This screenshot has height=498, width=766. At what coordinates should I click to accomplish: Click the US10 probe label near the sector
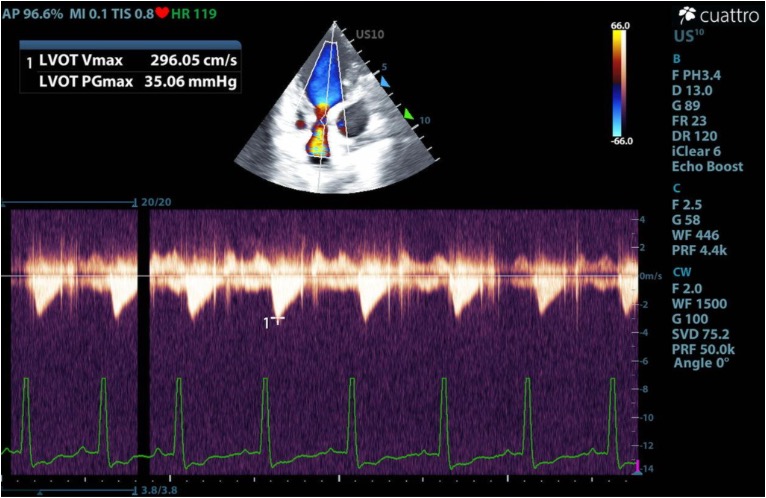(370, 34)
